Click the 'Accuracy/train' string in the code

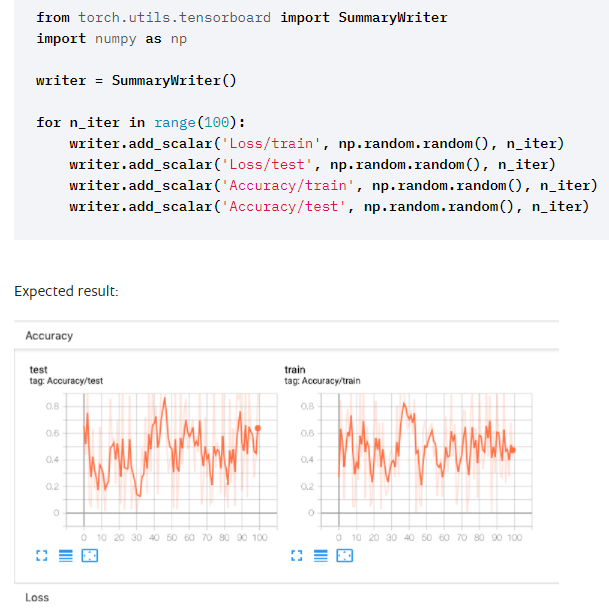click(290, 185)
